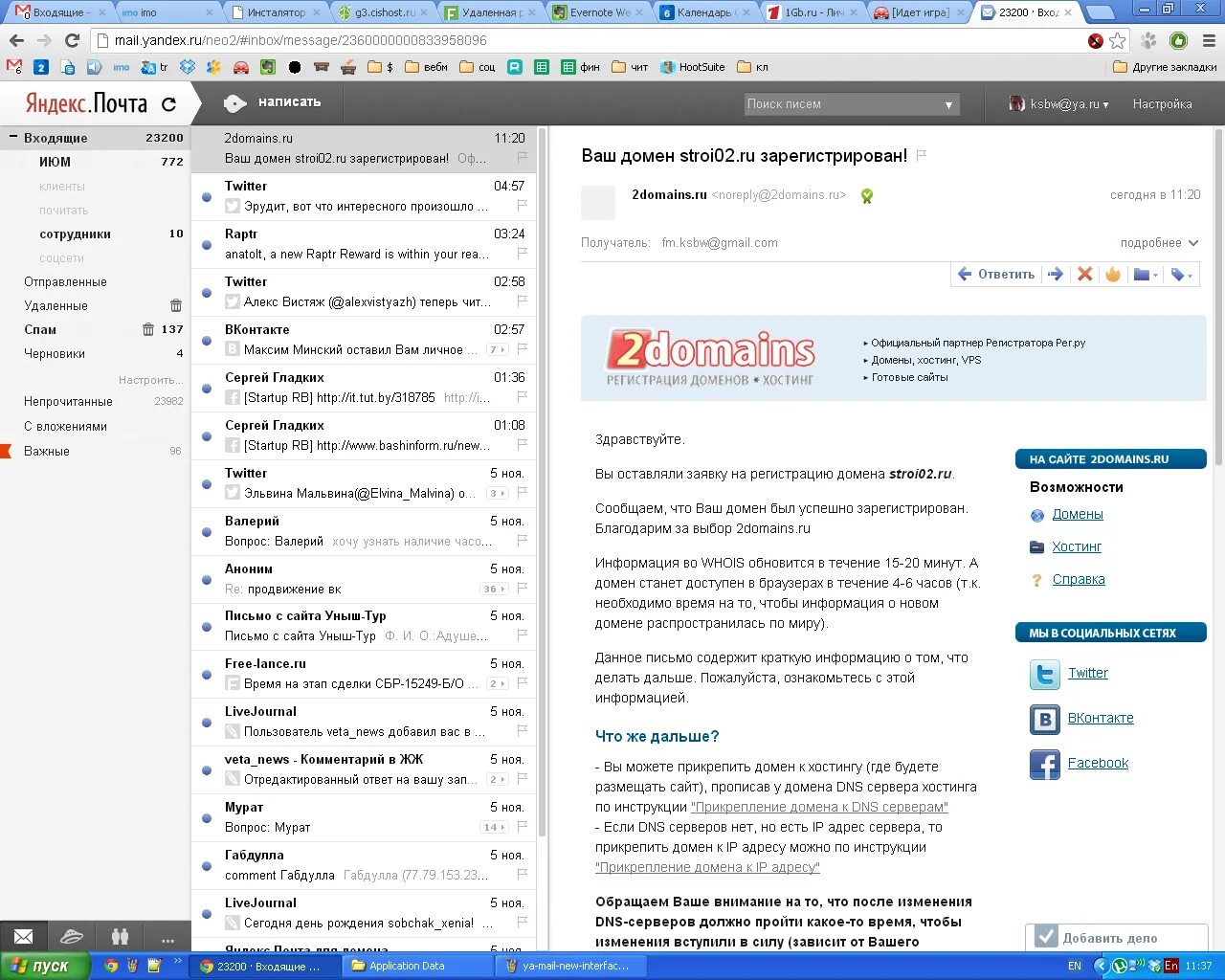Flag the Сергей Гладких message from 01:36
The width and height of the screenshot is (1225, 980).
coord(523,397)
